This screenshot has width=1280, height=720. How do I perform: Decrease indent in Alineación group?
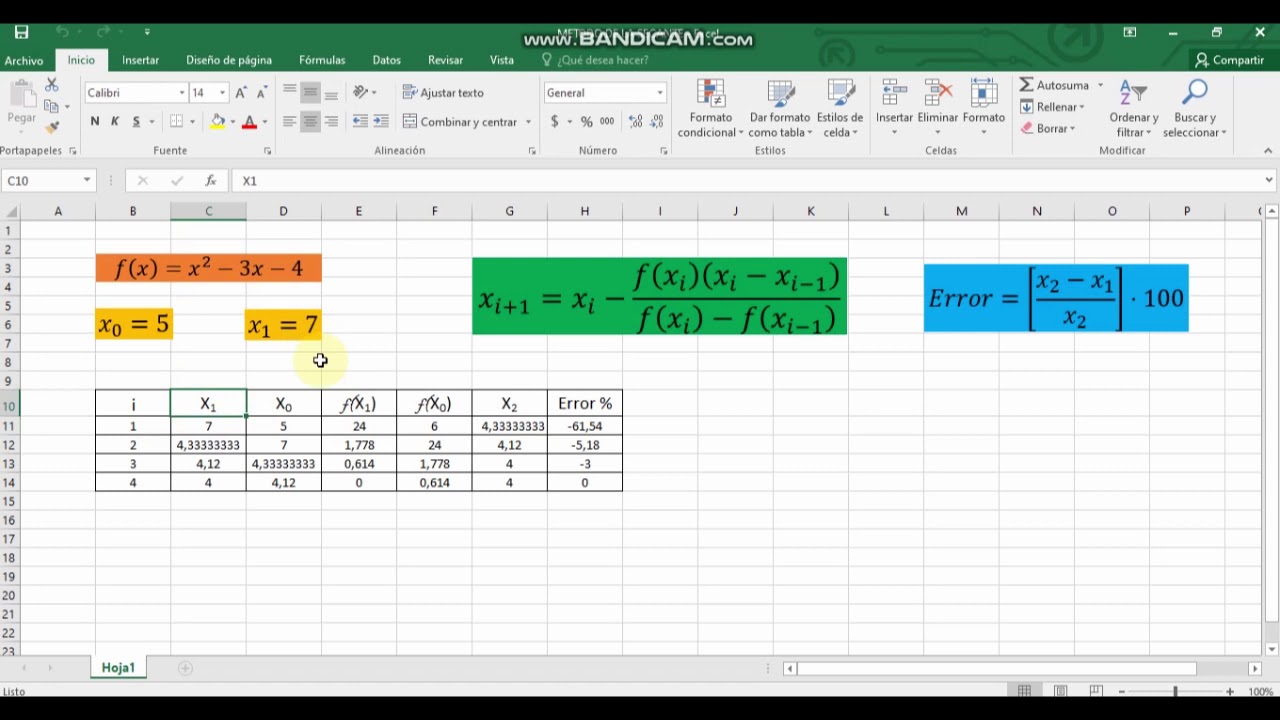tap(360, 122)
